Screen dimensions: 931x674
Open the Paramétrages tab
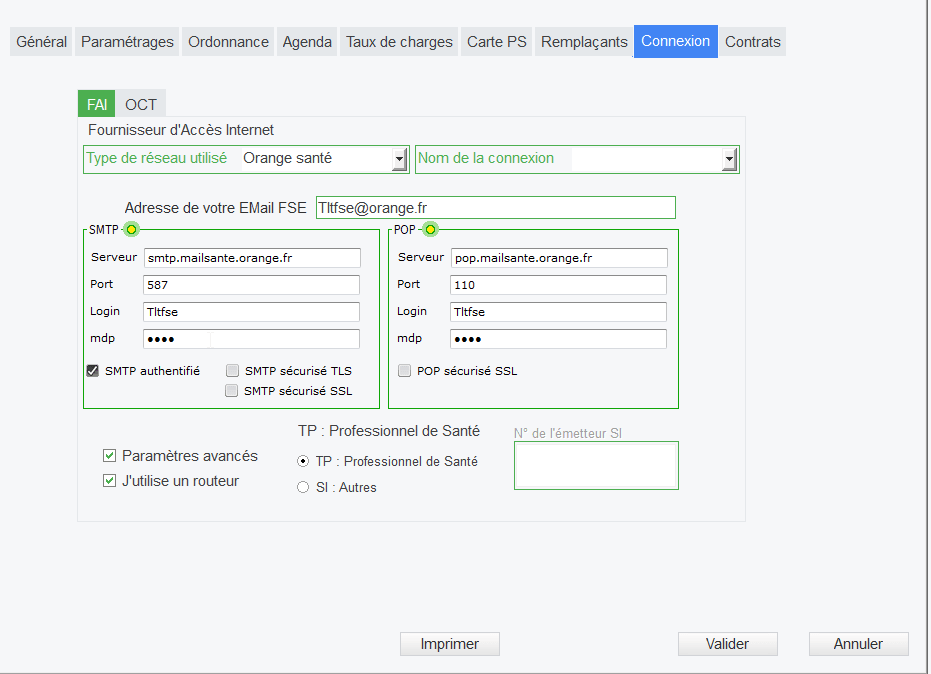[127, 42]
